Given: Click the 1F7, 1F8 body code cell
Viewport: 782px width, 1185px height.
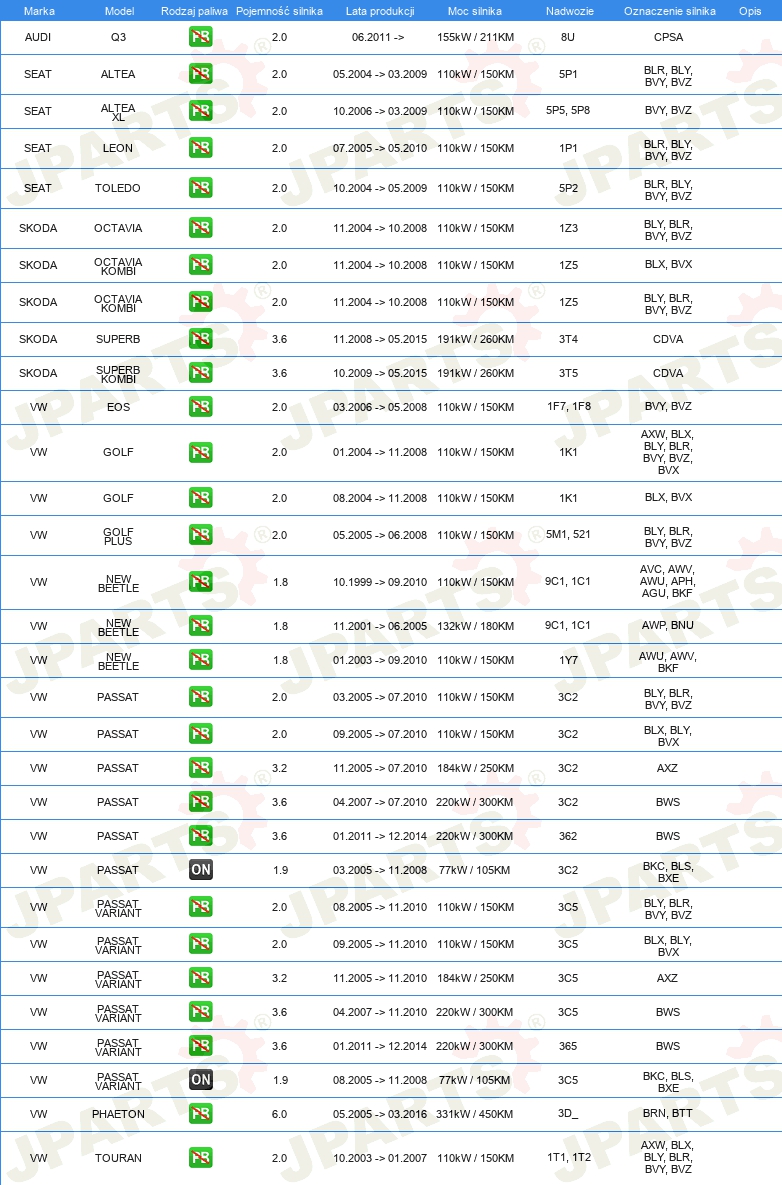Looking at the screenshot, I should (x=569, y=407).
